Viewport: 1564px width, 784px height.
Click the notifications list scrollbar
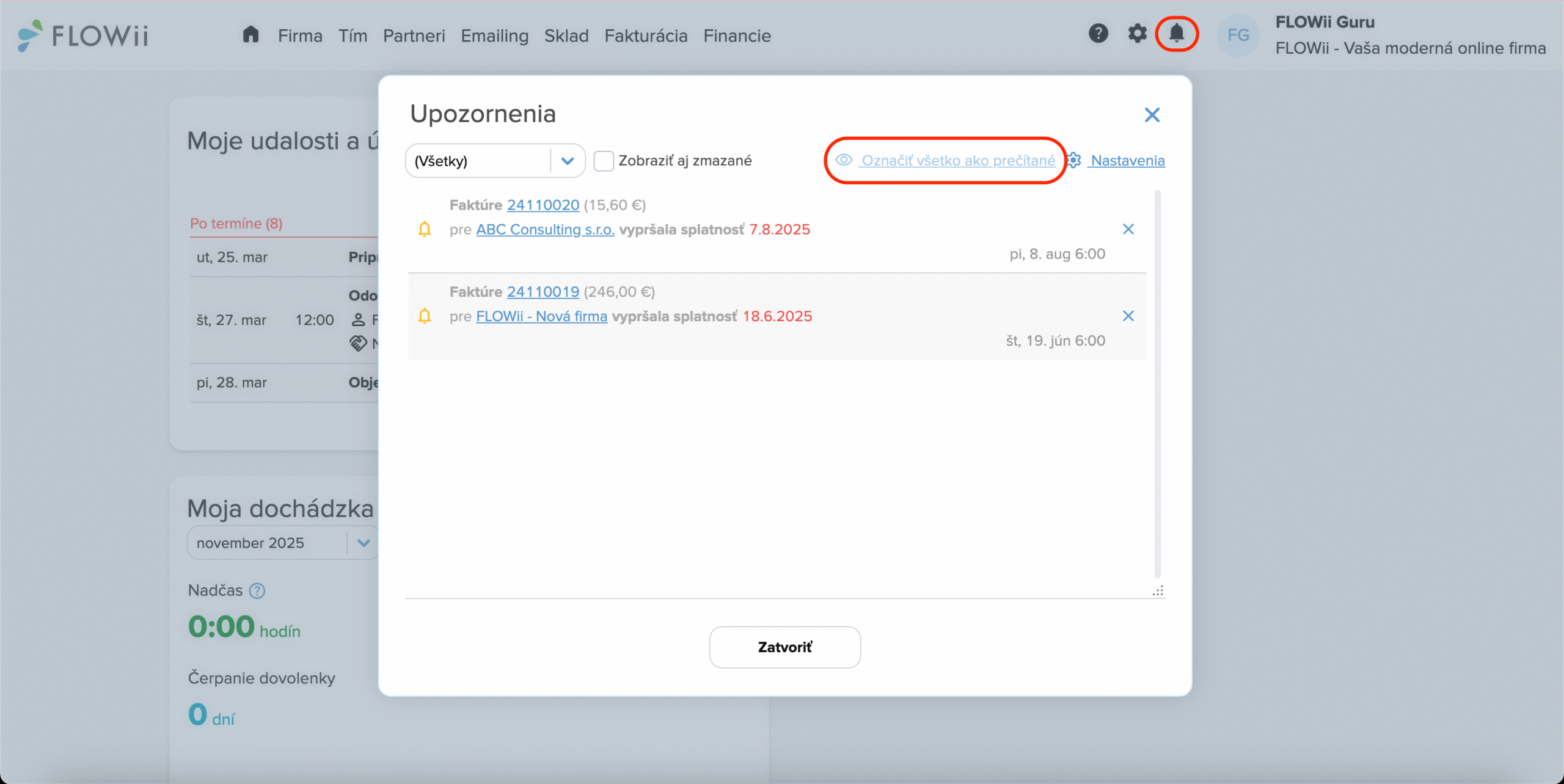1157,385
